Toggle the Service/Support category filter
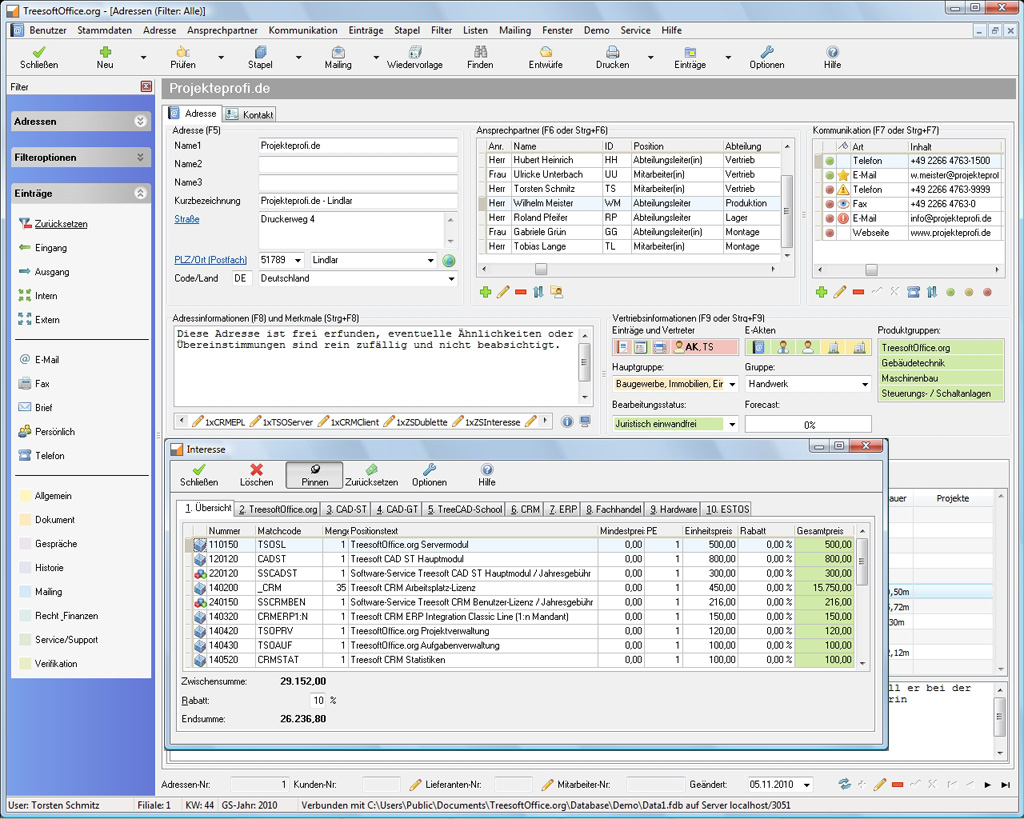The width and height of the screenshot is (1024, 819). tap(66, 640)
